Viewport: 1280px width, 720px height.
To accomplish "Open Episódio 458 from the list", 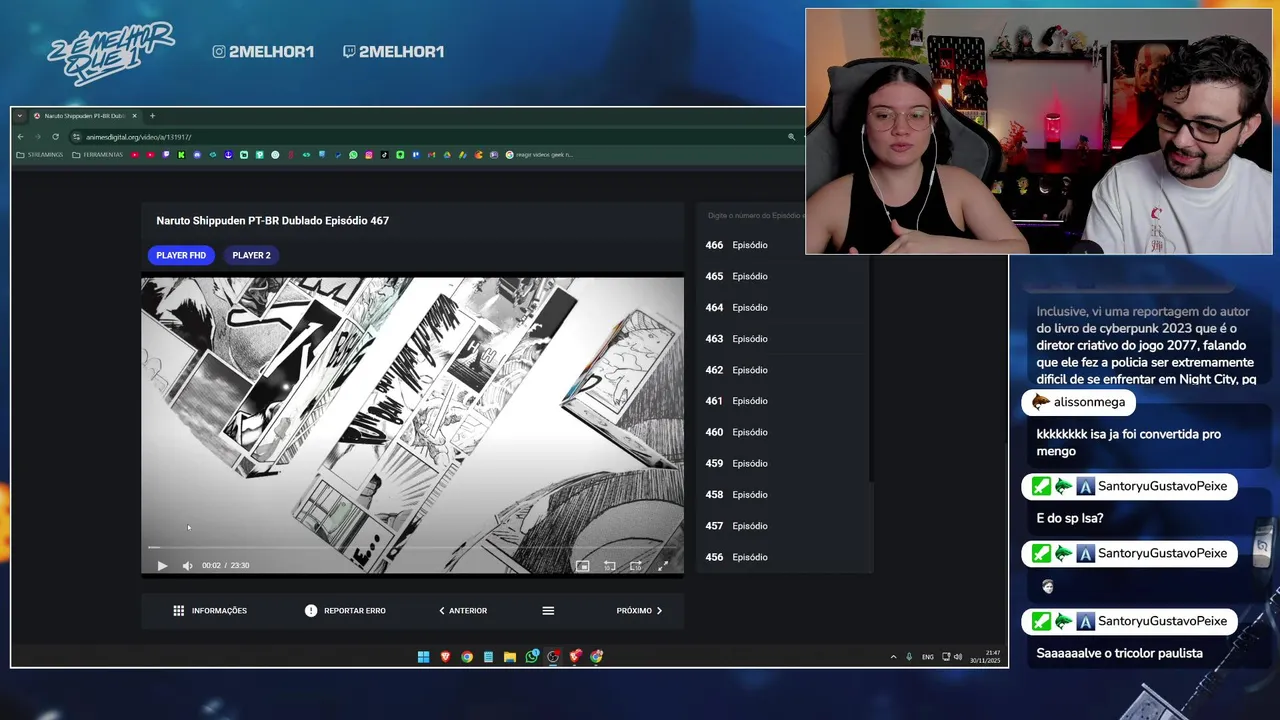I will 784,495.
